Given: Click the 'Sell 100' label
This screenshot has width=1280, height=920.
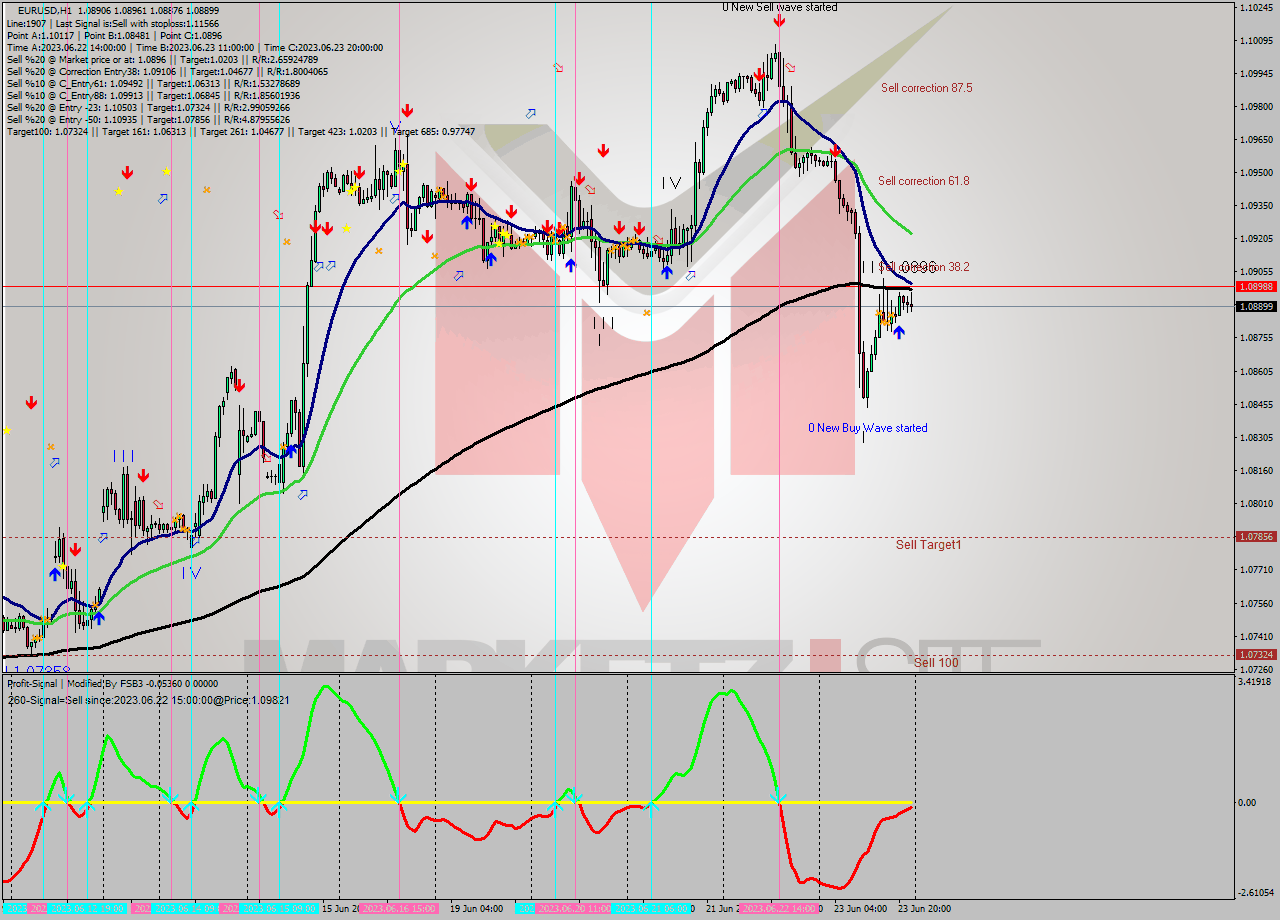Looking at the screenshot, I should [936, 663].
